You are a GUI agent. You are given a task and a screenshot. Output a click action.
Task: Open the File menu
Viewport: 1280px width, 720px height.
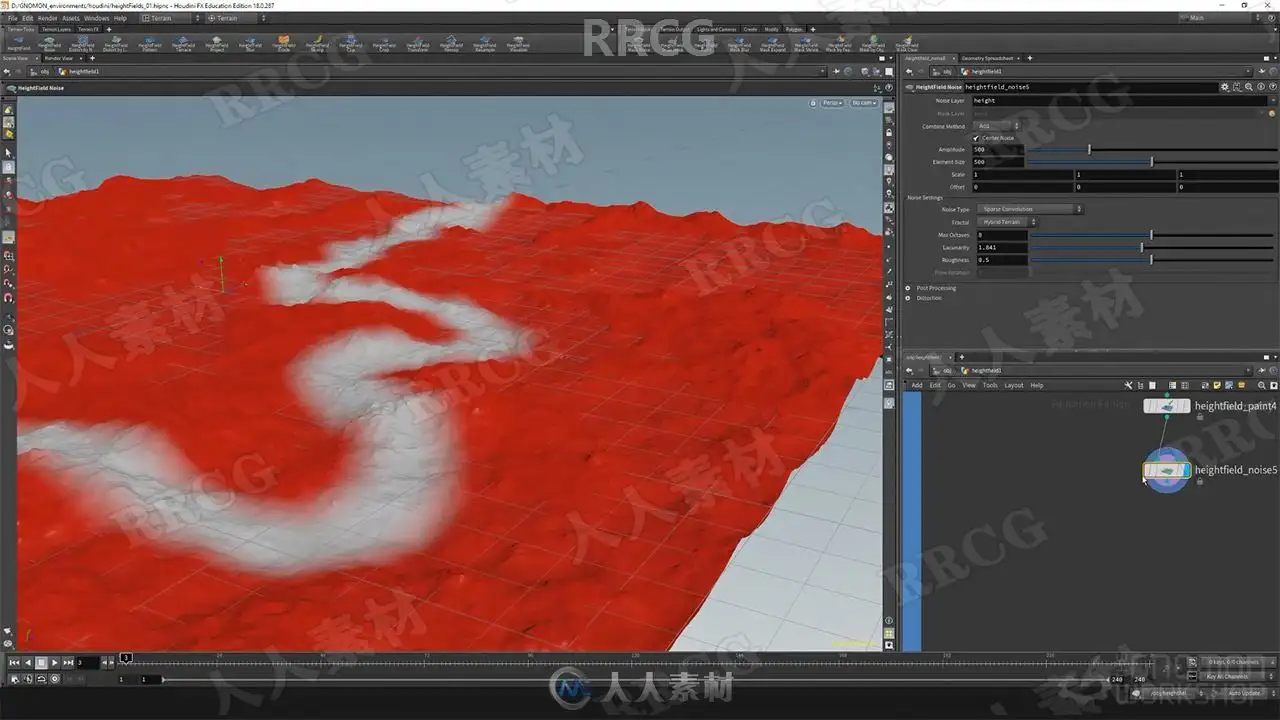coord(14,18)
